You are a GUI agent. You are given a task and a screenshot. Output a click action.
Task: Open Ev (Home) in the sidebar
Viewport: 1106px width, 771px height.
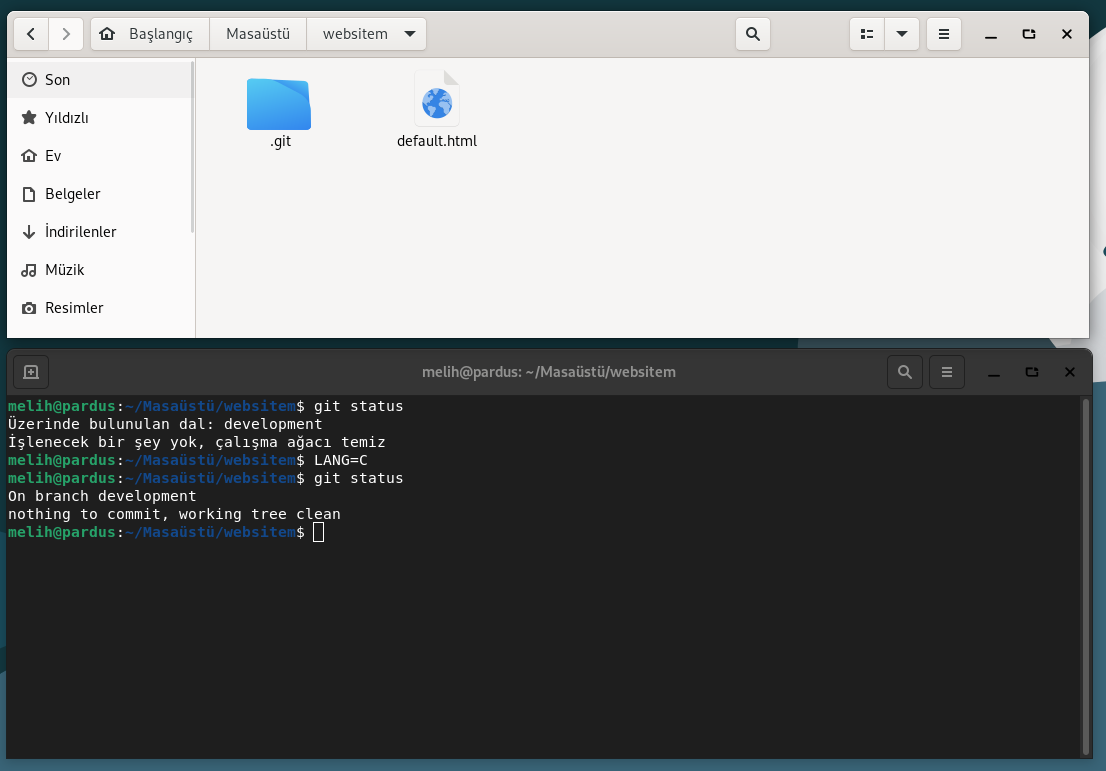coord(100,156)
